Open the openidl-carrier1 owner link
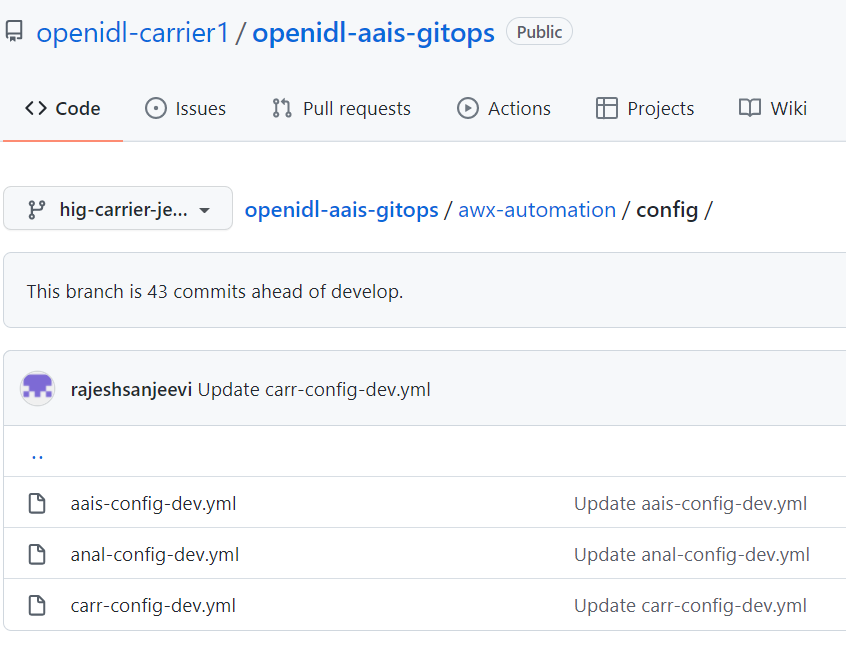846x649 pixels. pyautogui.click(x=133, y=33)
